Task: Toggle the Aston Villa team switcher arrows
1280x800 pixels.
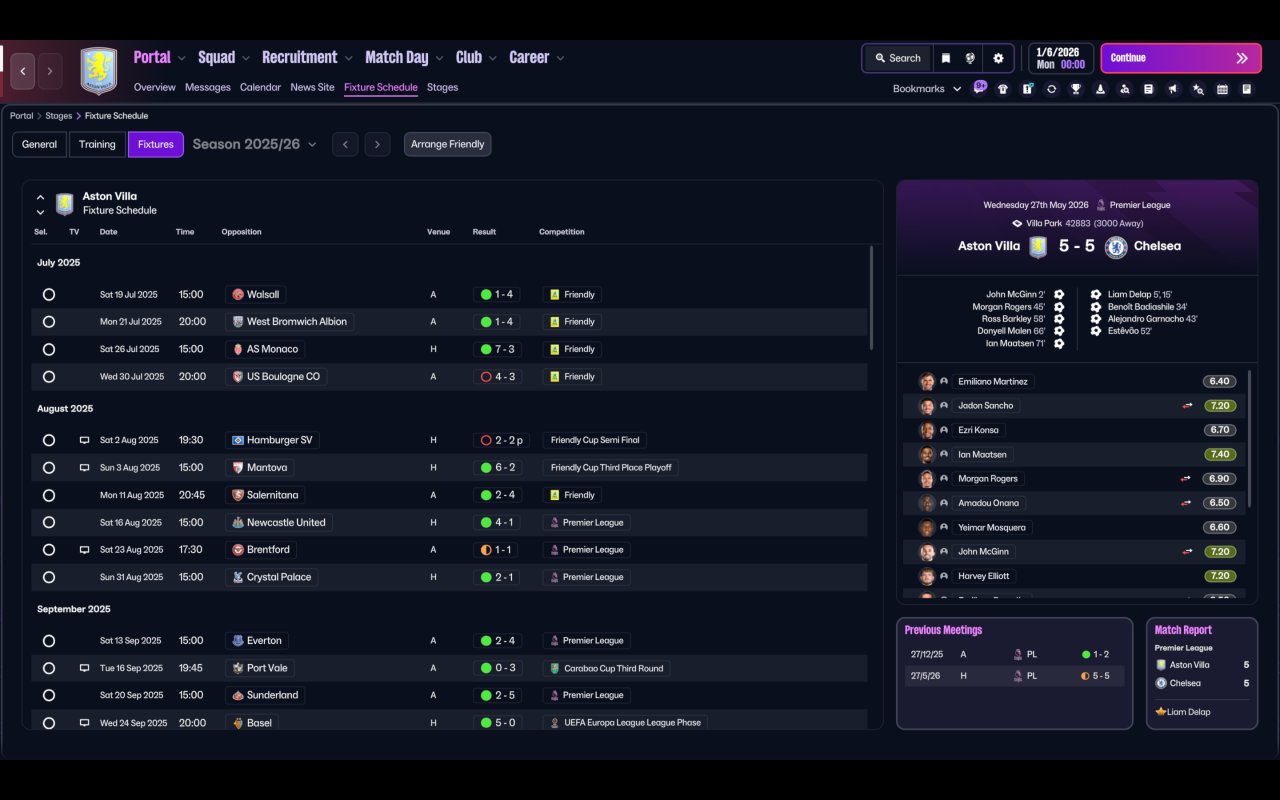Action: point(40,204)
